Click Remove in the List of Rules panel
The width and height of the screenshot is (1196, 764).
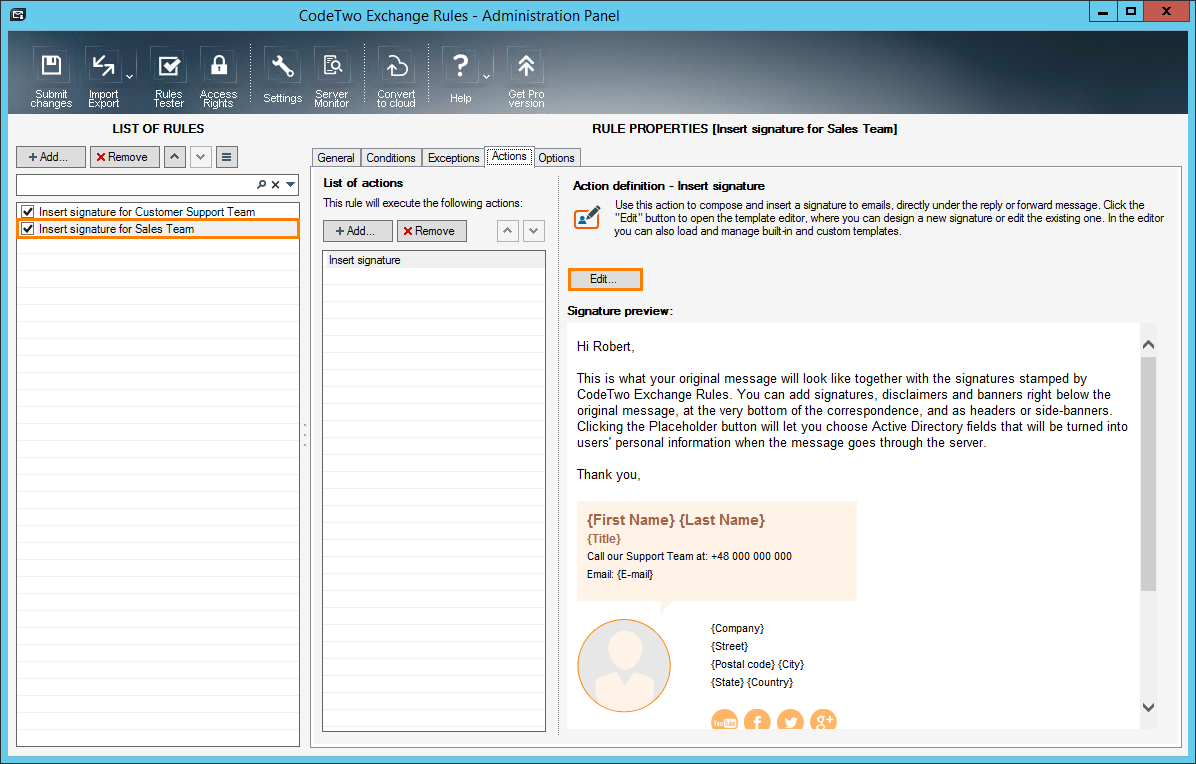point(124,157)
